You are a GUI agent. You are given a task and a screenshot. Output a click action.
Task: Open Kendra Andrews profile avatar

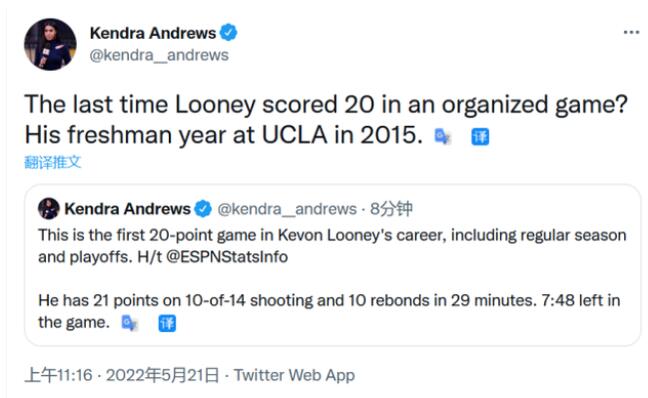[x=50, y=44]
